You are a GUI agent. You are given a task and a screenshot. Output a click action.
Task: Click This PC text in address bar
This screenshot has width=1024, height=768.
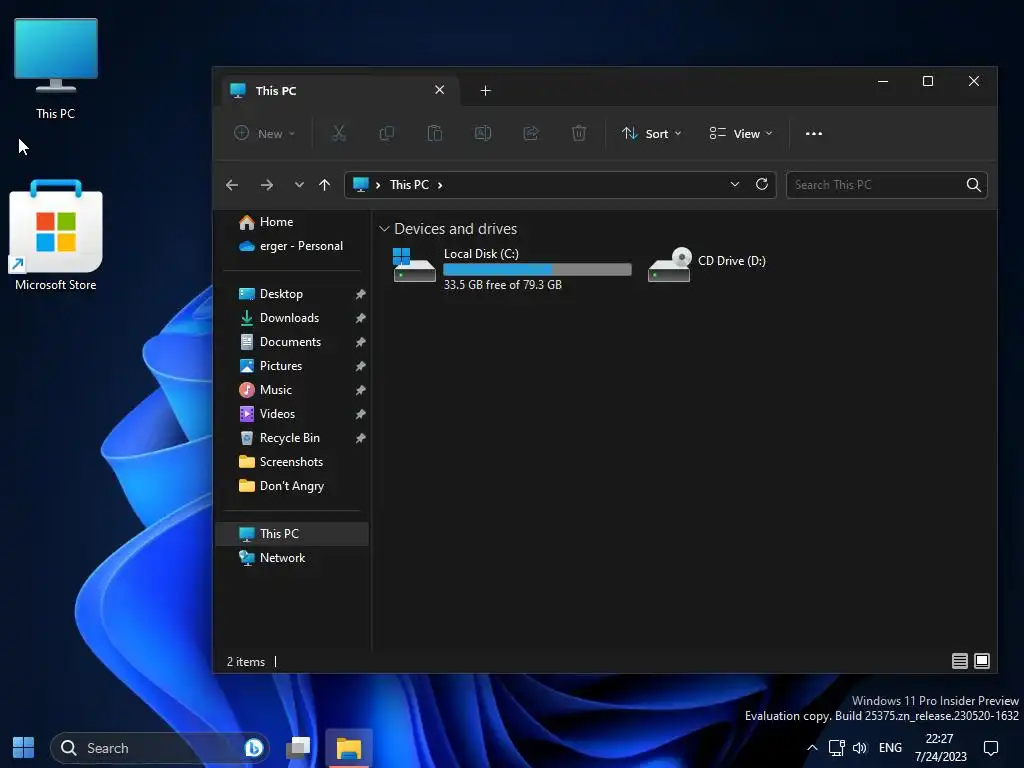tap(409, 185)
